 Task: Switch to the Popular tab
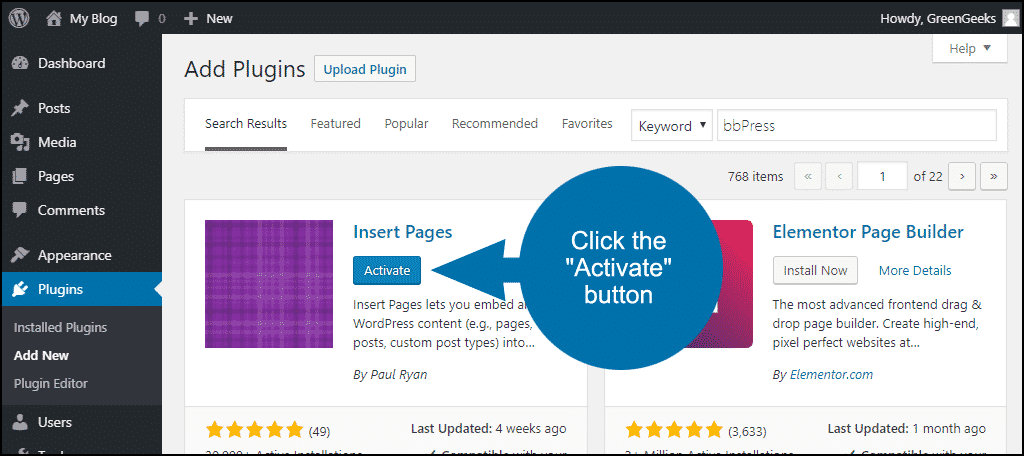(406, 124)
